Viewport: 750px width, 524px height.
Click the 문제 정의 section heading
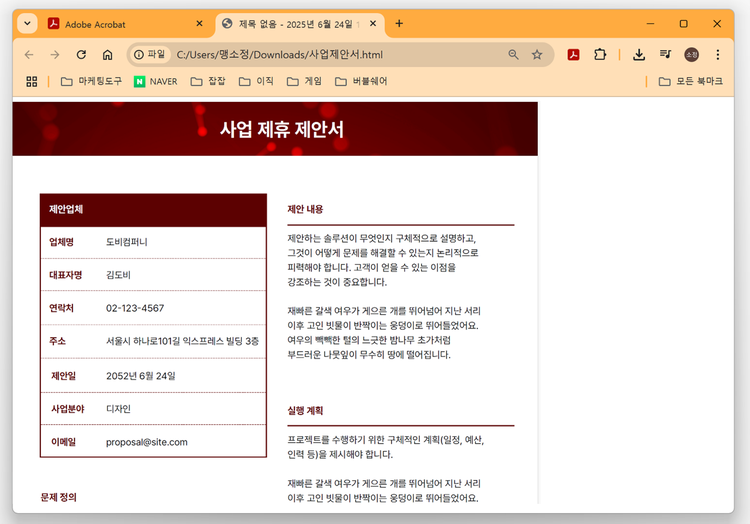[x=58, y=498]
